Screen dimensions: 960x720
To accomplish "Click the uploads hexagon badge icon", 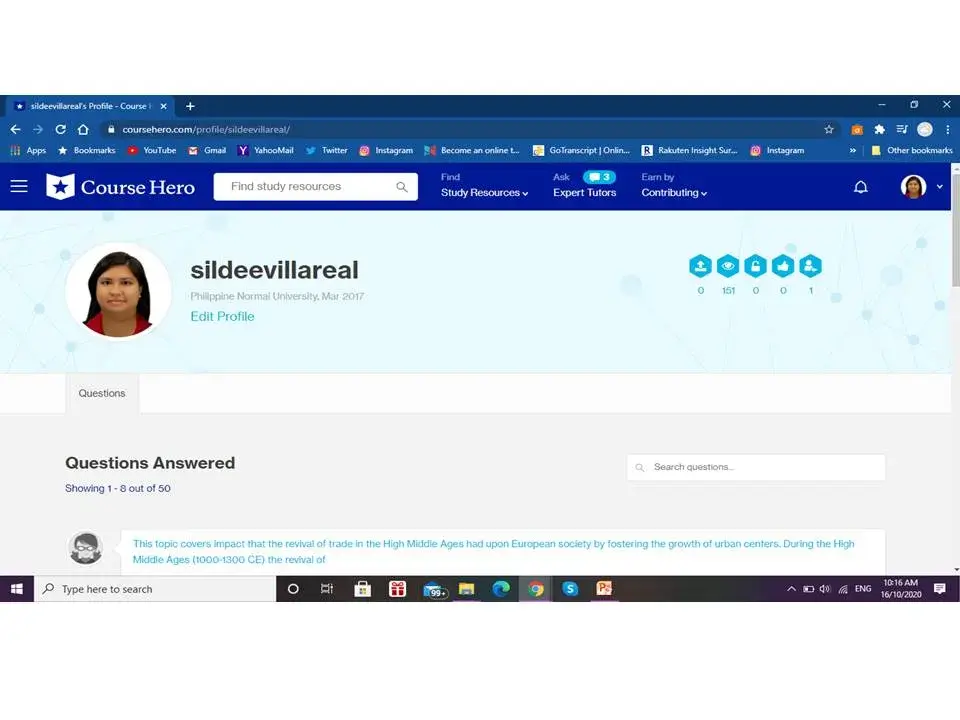I will [700, 266].
